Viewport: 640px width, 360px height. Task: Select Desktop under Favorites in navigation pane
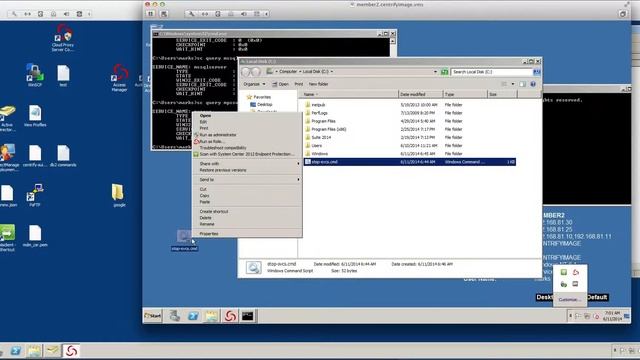click(x=261, y=104)
